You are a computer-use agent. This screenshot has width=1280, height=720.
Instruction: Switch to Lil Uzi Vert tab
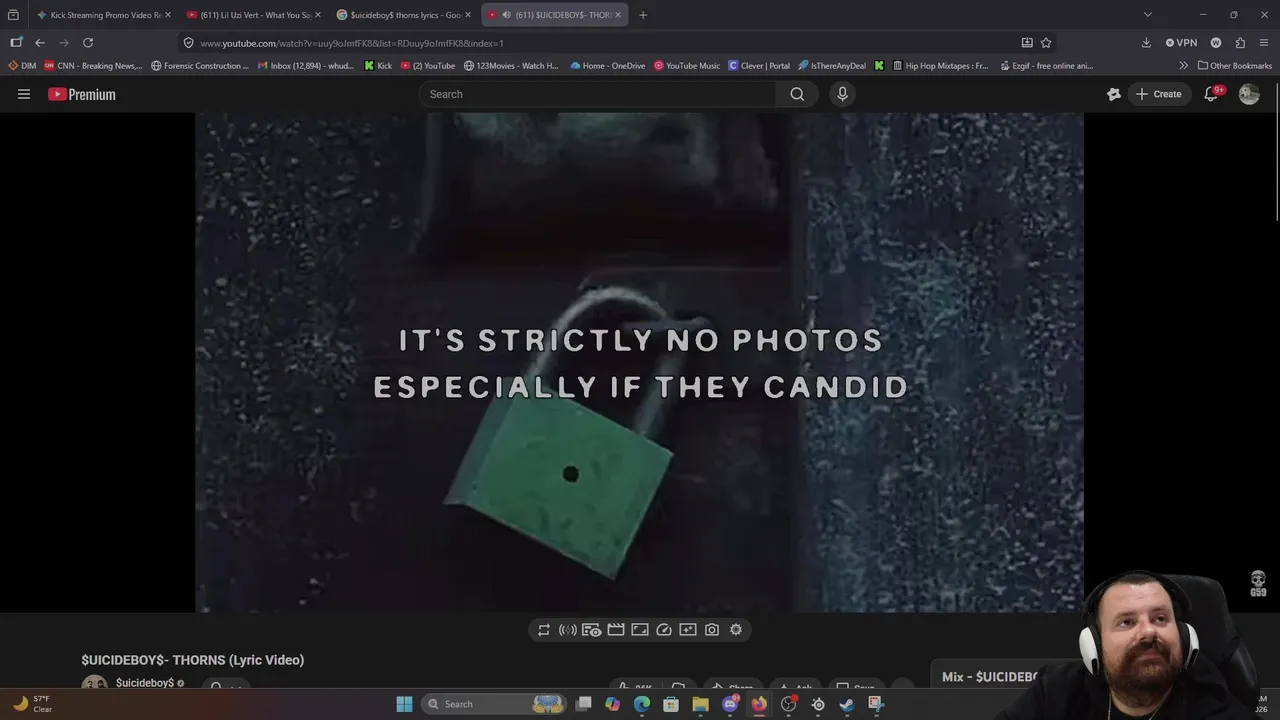coord(253,15)
